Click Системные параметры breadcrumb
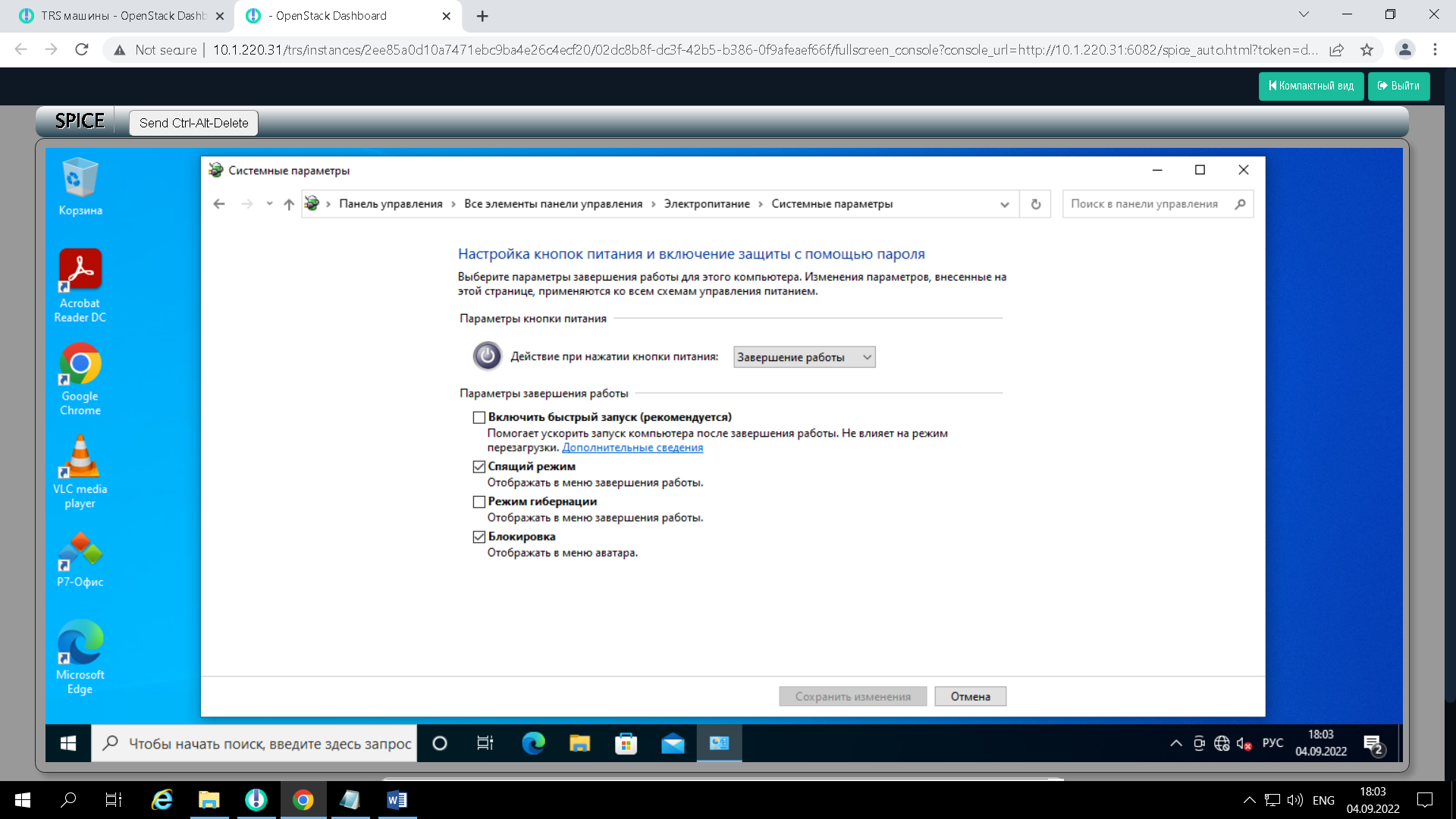This screenshot has height=819, width=1456. click(x=832, y=204)
